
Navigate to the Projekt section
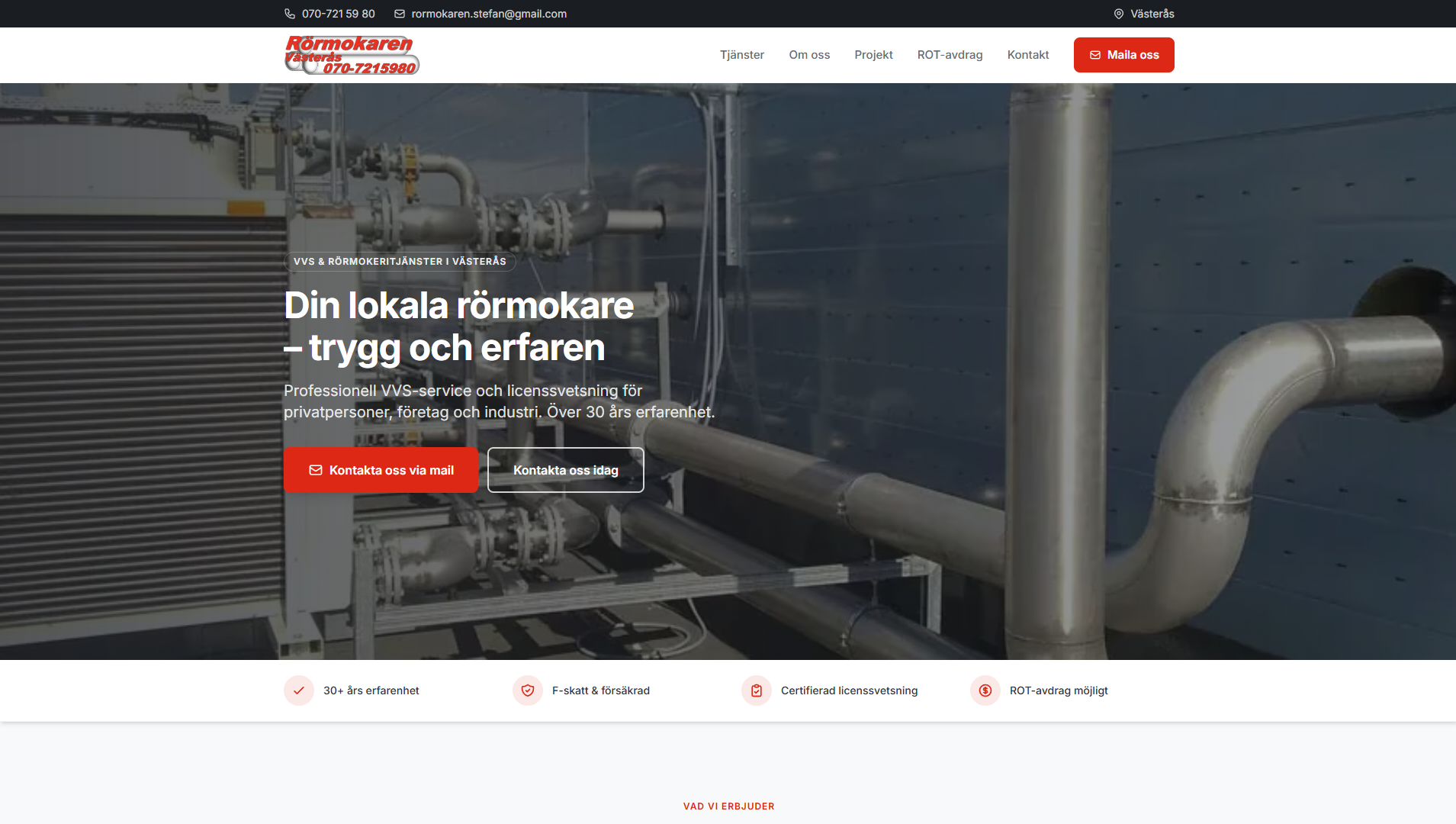click(874, 54)
